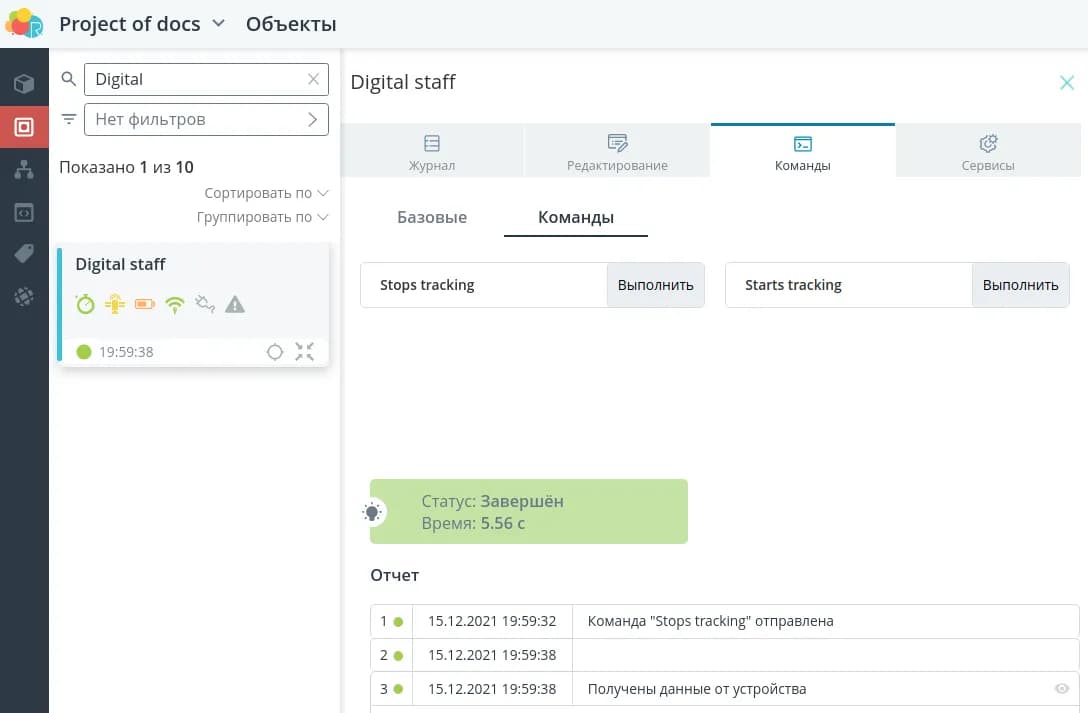Screen dimensions: 1088x713
Task: Switch to the Сервисы tab
Action: click(x=988, y=153)
